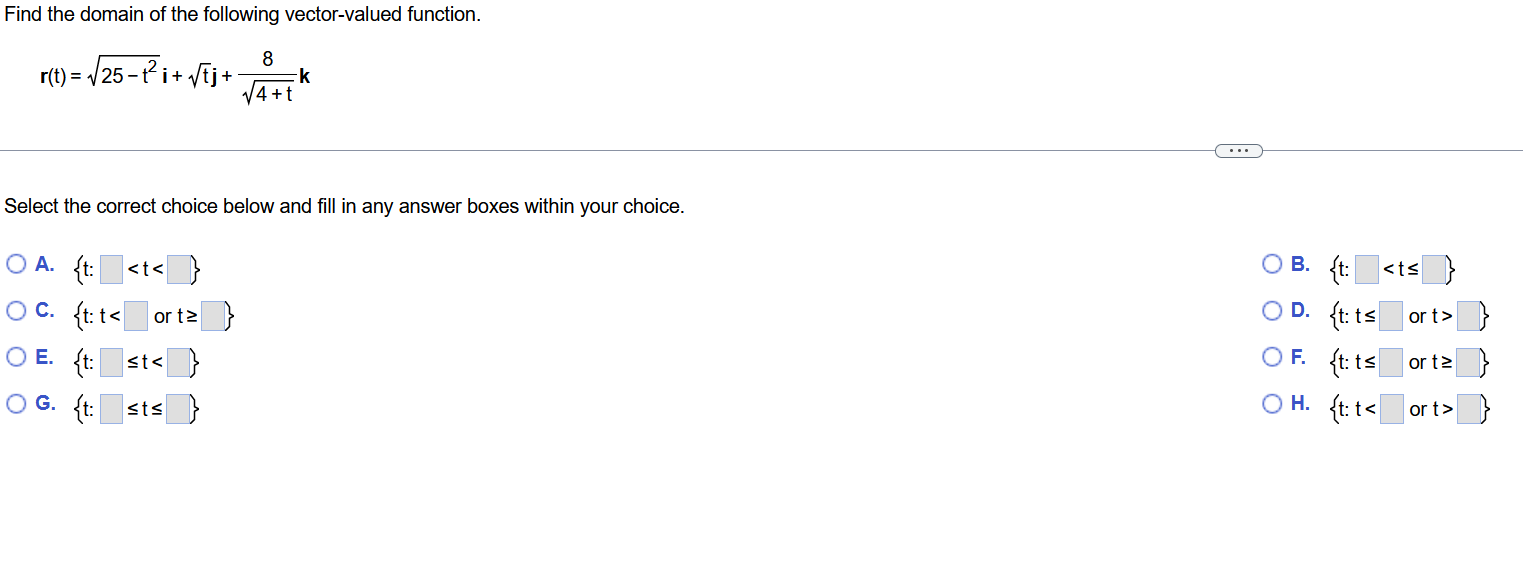Pick radio button for choice F
1523x583 pixels.
tap(1272, 357)
